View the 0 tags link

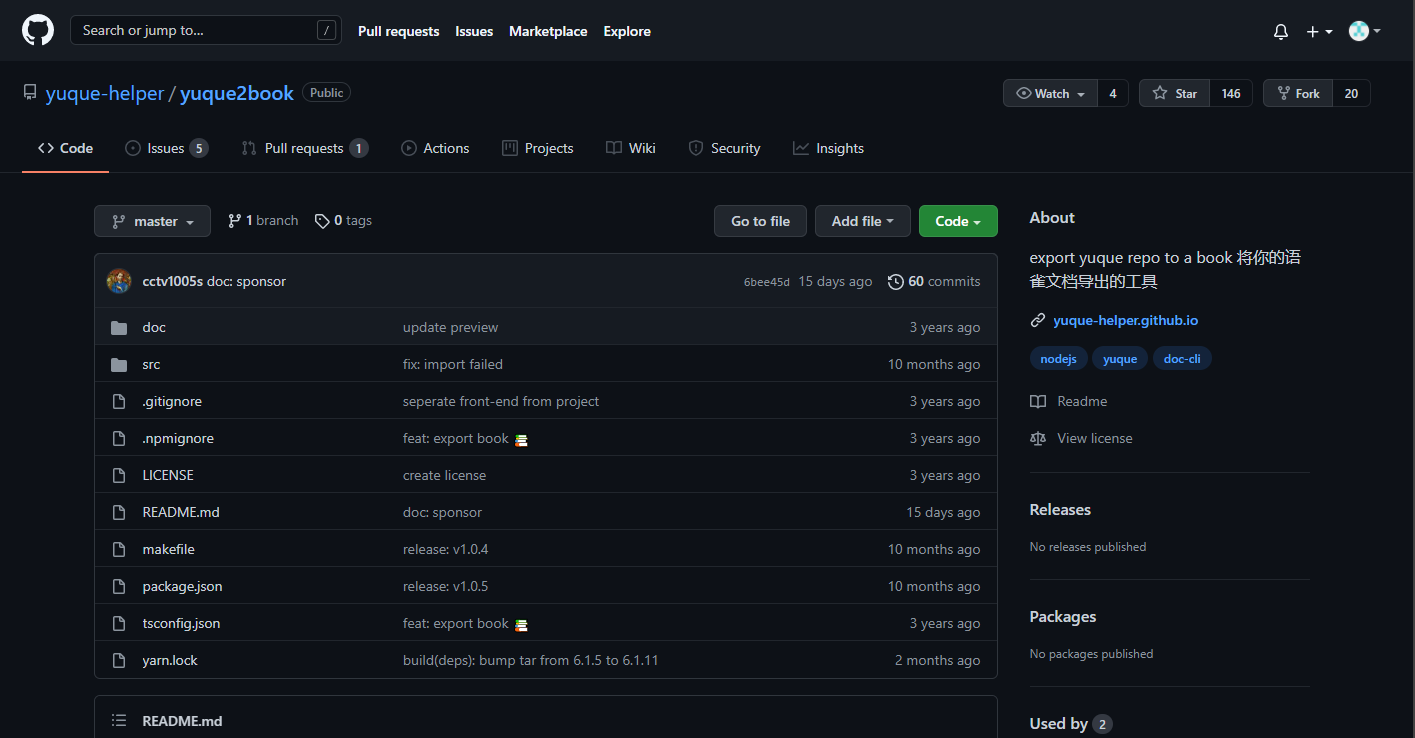pyautogui.click(x=343, y=220)
